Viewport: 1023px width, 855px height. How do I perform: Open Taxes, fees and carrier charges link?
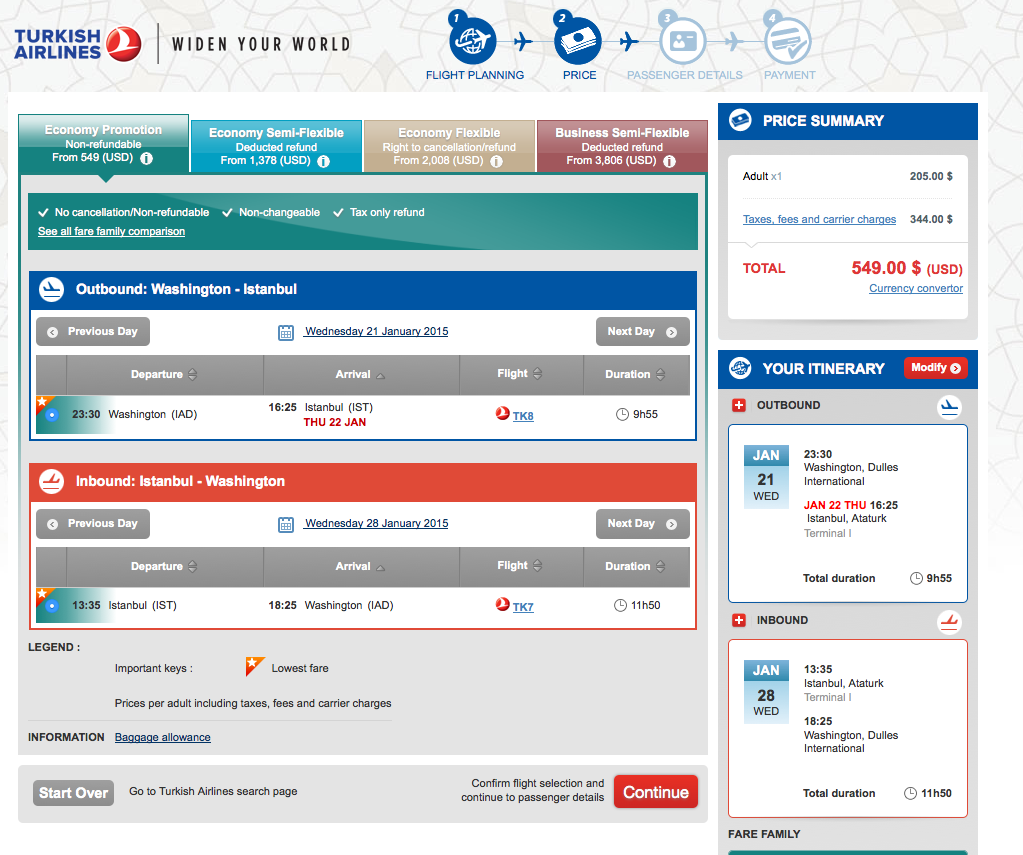pos(819,219)
